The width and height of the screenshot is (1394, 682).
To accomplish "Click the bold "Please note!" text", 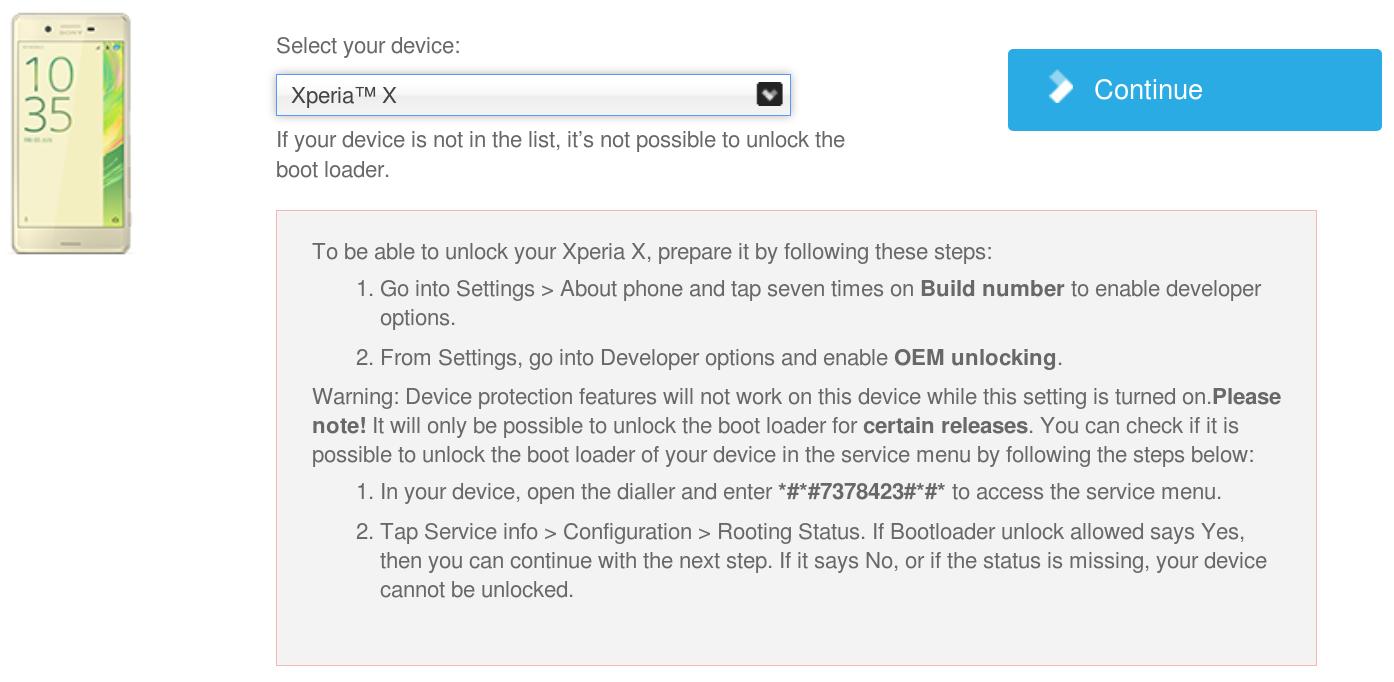I will point(796,411).
